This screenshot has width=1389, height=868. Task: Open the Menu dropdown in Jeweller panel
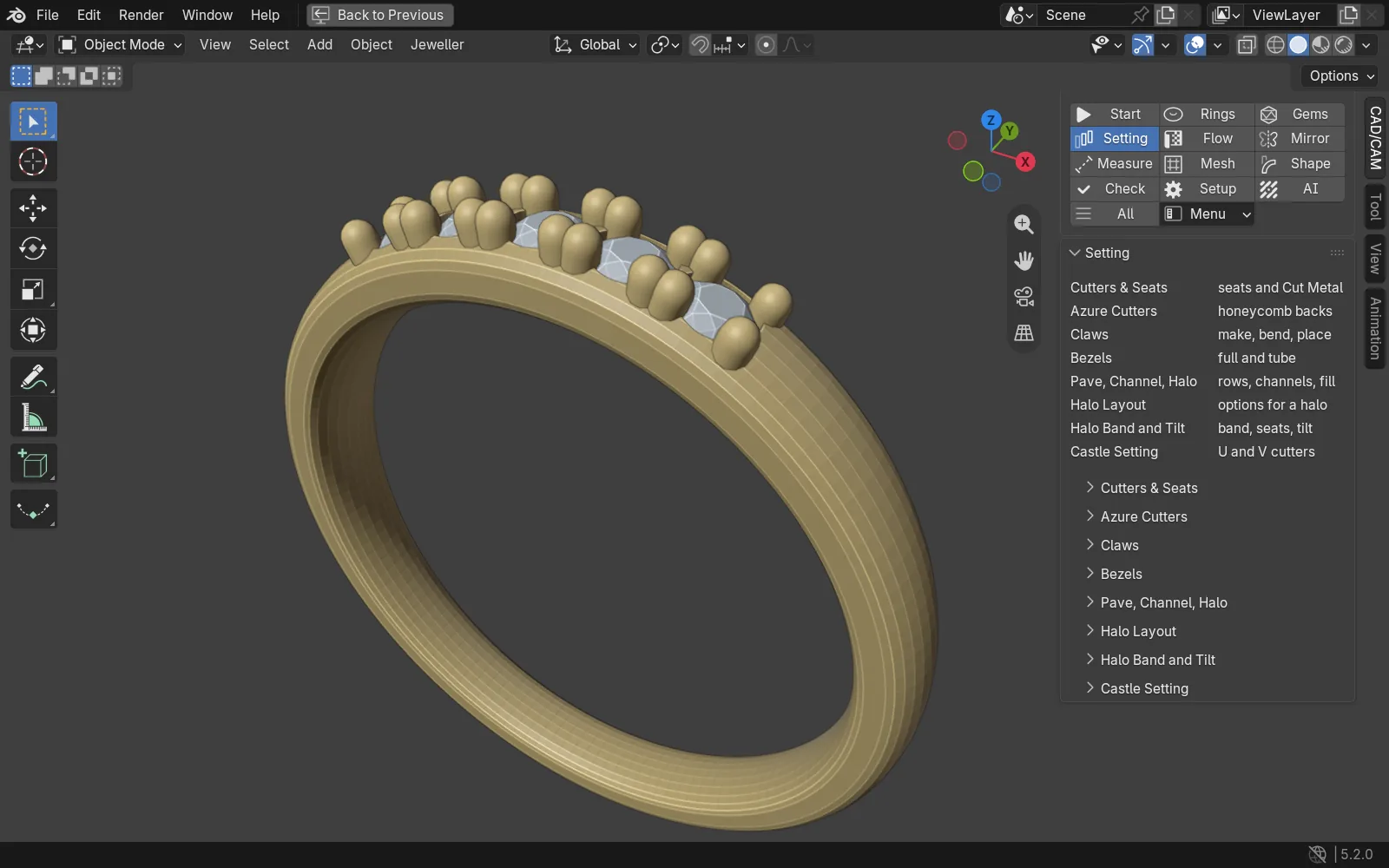pos(1208,214)
